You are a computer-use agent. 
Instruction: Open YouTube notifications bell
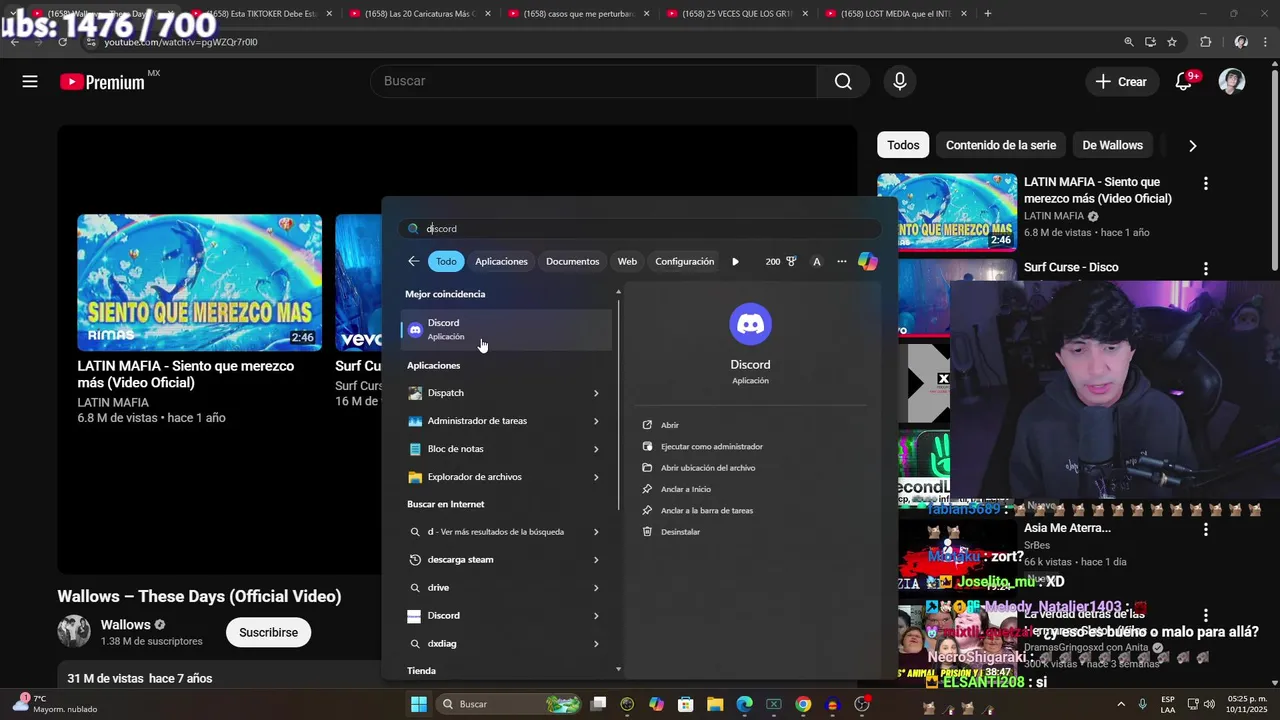click(1184, 82)
